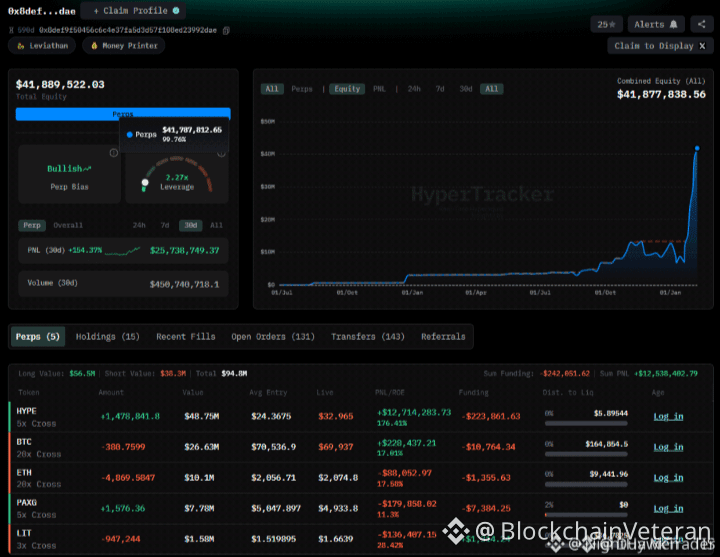
Task: Sort by Amount column header
Action: point(111,392)
